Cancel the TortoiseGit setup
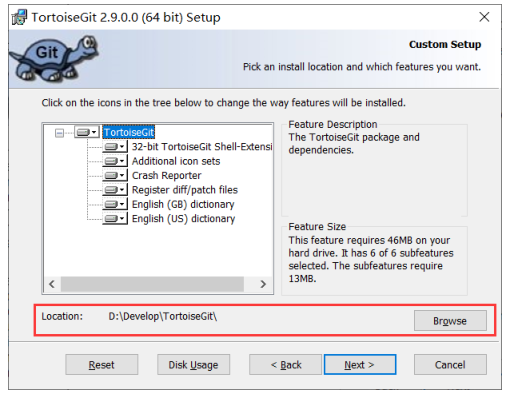Image resolution: width=511 pixels, height=394 pixels. point(450,365)
